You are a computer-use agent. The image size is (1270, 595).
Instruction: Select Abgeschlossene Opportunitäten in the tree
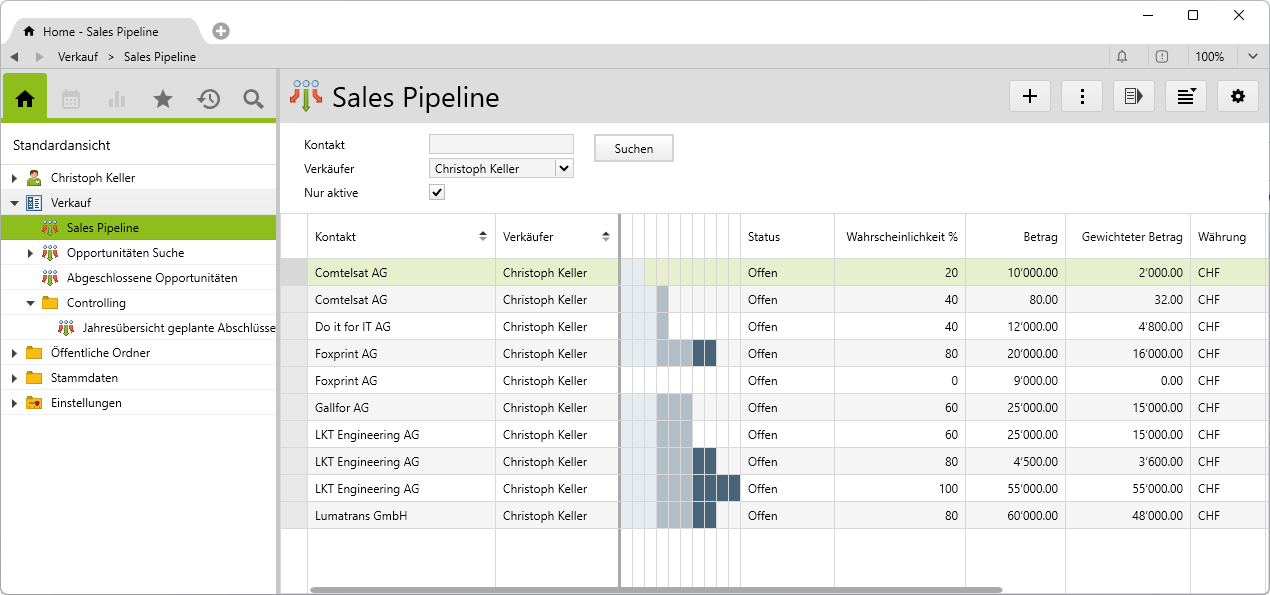point(151,278)
